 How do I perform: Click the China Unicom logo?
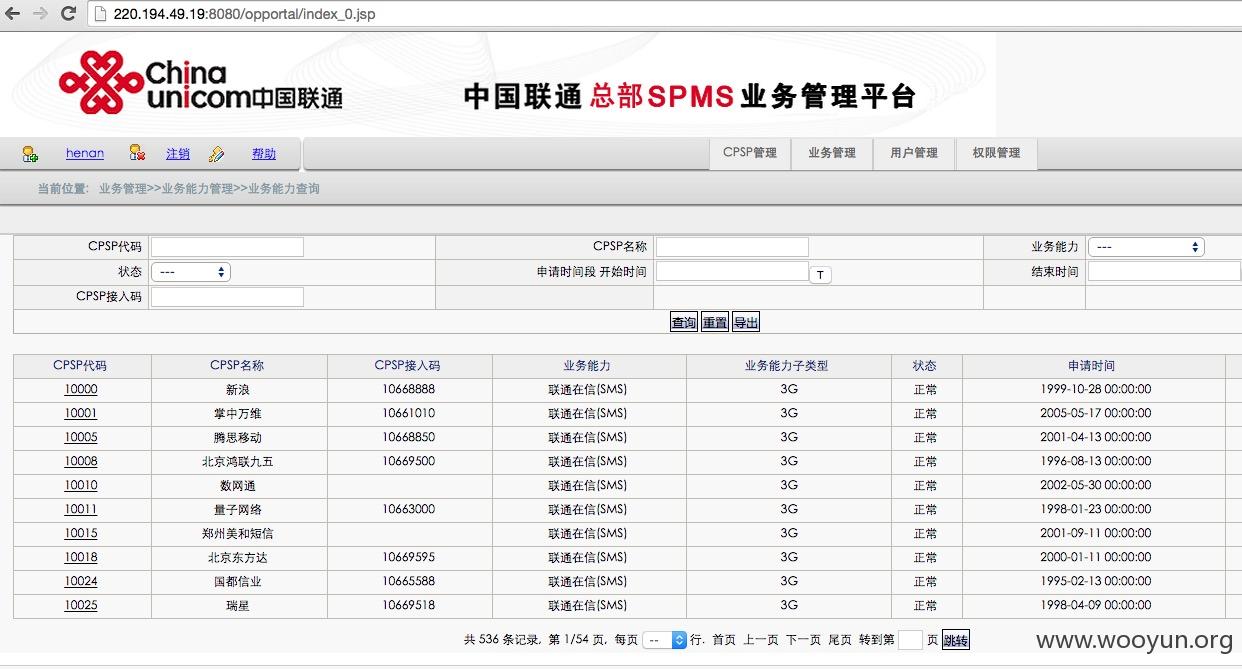click(x=200, y=83)
